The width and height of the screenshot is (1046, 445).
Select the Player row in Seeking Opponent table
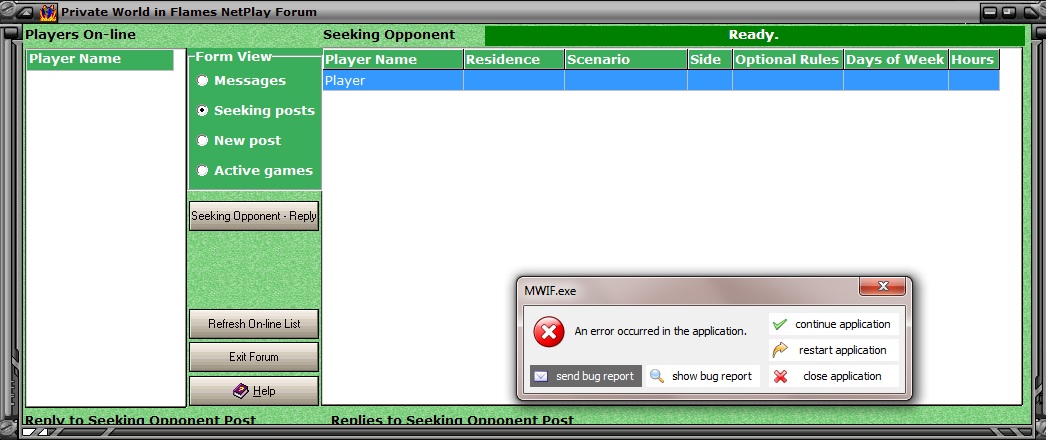(x=661, y=81)
